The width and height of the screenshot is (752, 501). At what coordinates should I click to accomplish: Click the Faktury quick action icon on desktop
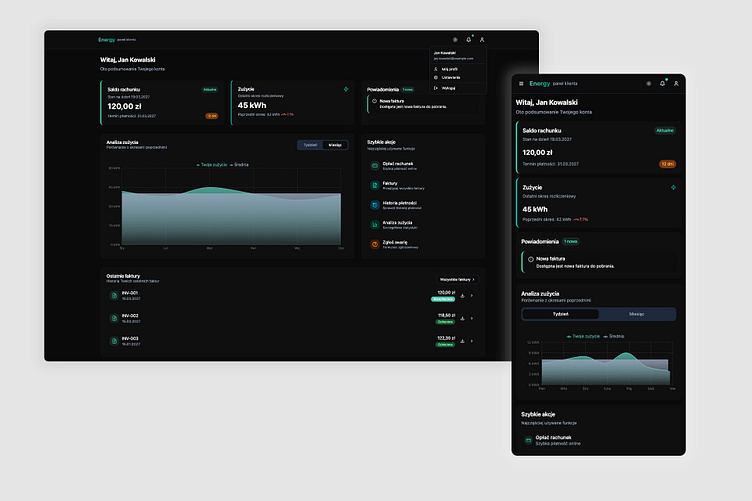[375, 186]
